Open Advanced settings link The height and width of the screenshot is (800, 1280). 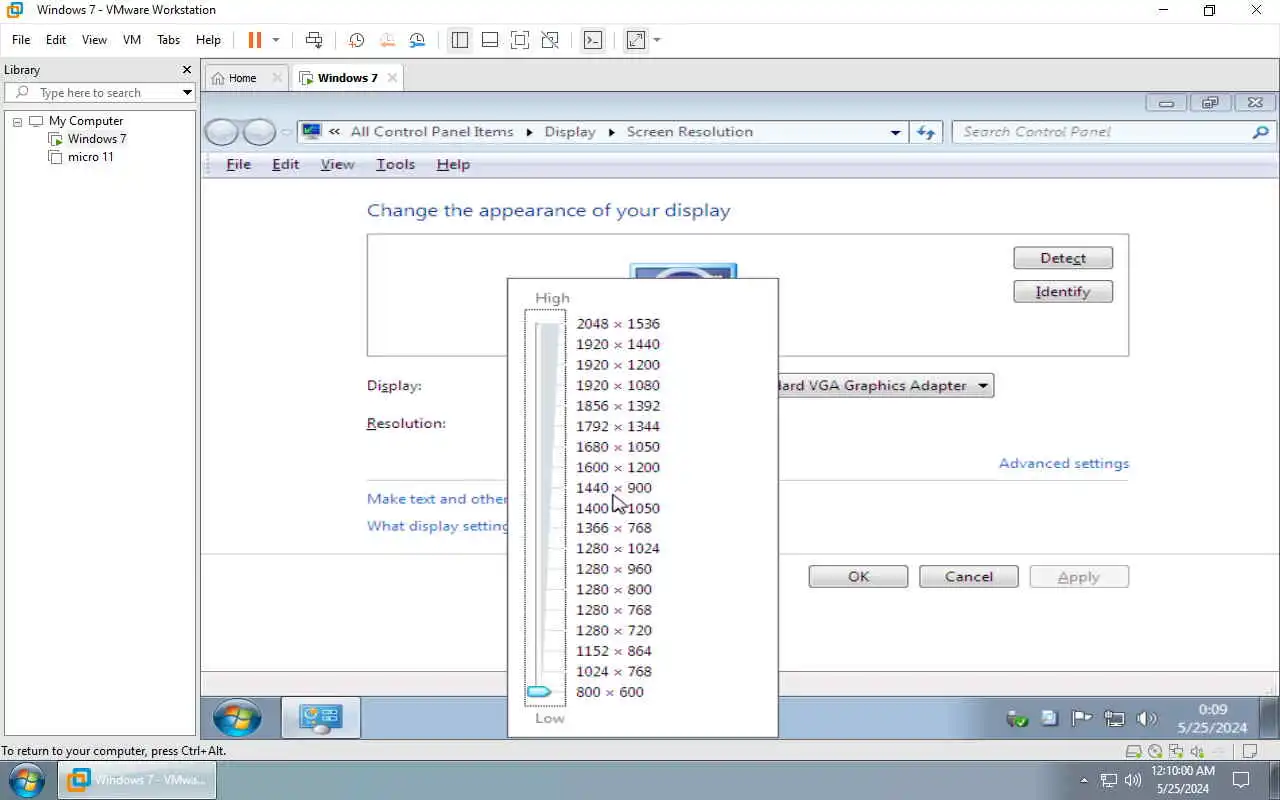(1064, 463)
